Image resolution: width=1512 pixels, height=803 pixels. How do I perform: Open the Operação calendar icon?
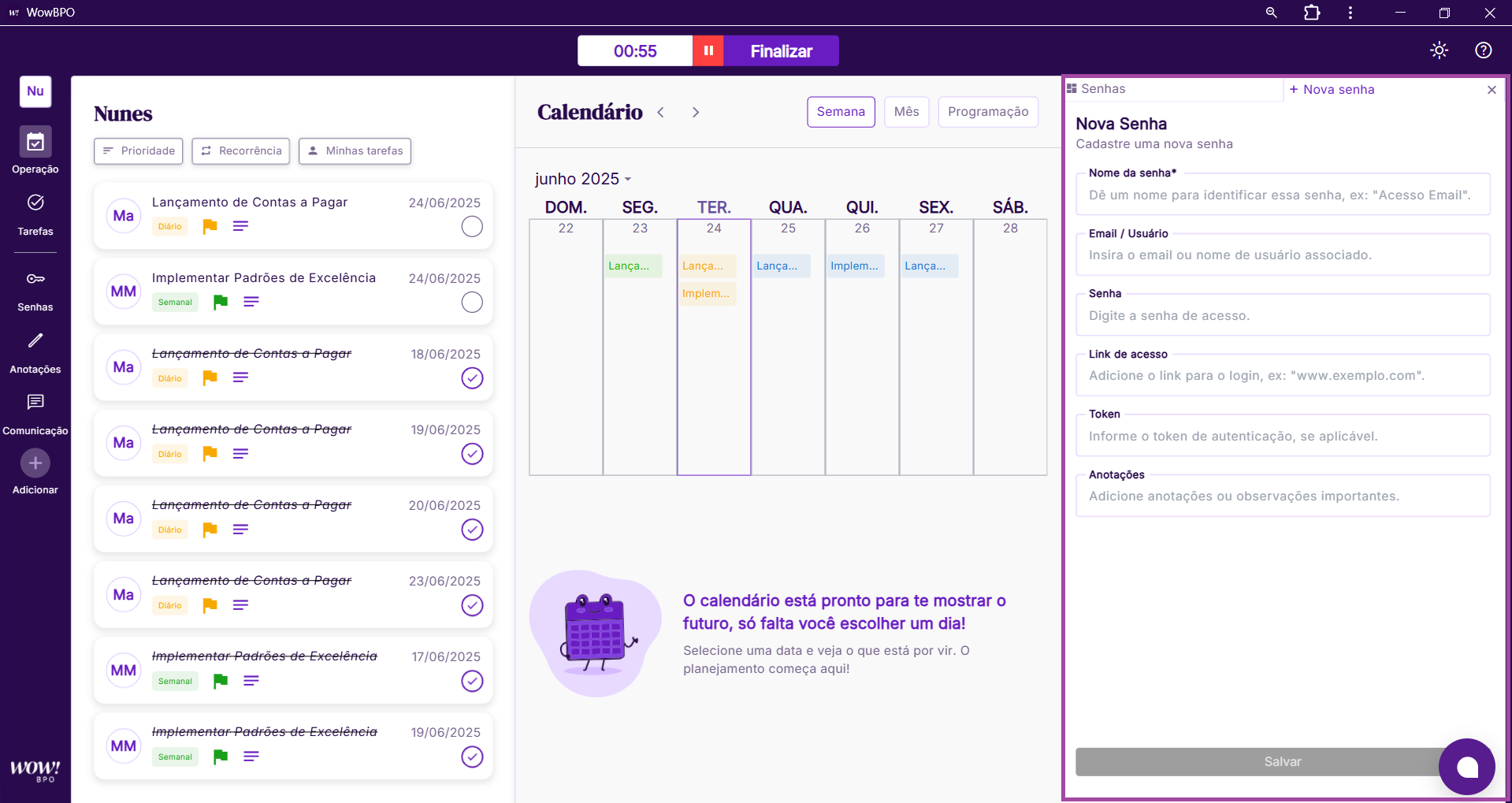click(x=35, y=143)
